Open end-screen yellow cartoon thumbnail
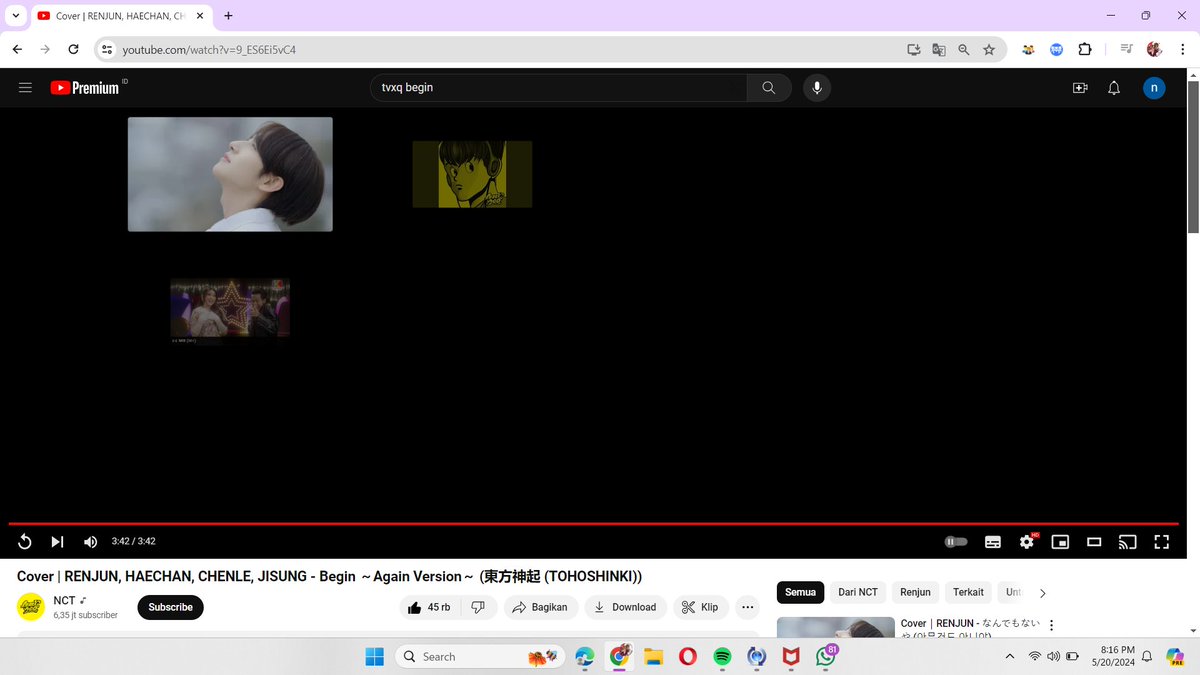 pos(472,174)
